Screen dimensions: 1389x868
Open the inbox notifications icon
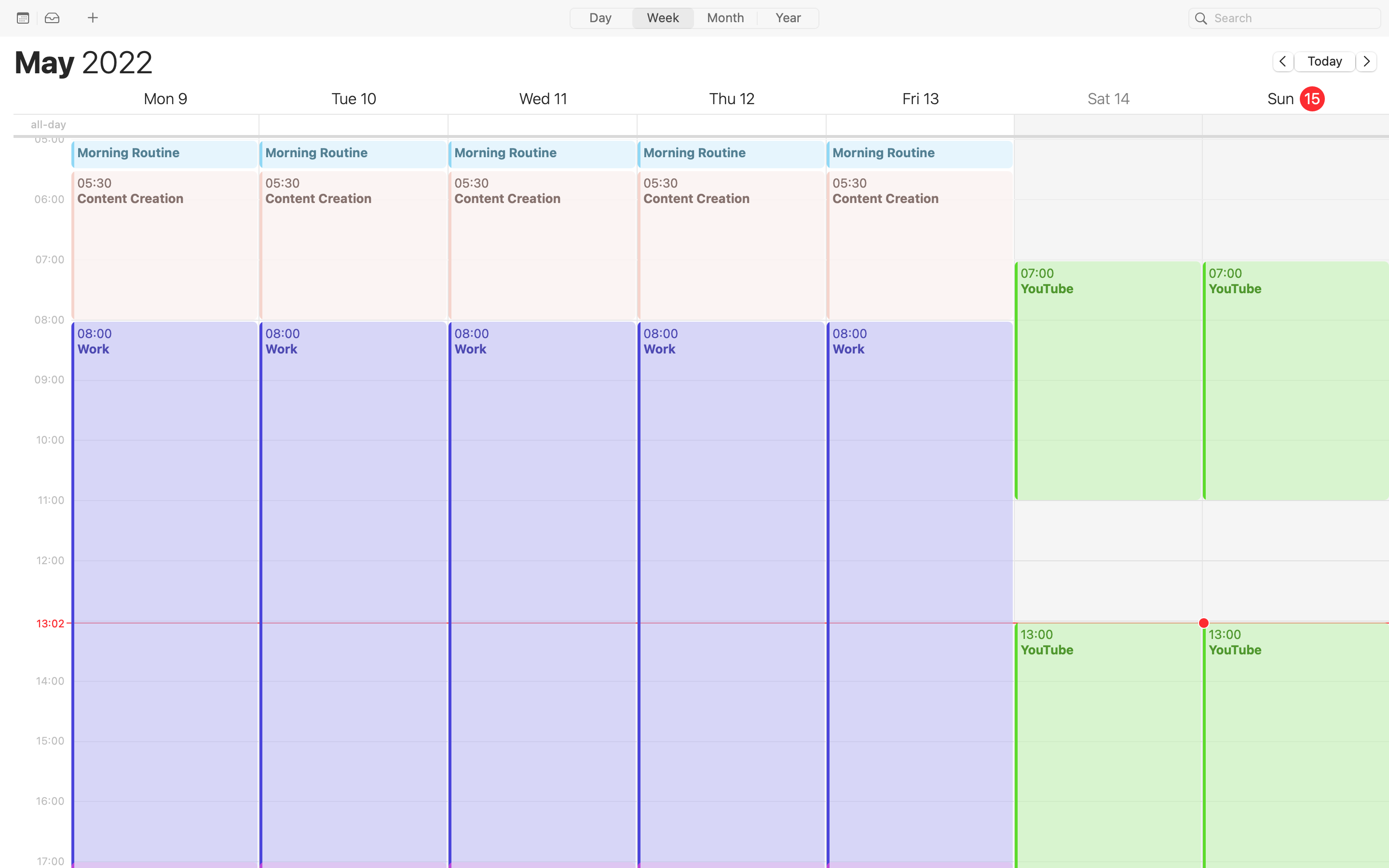coord(52,18)
